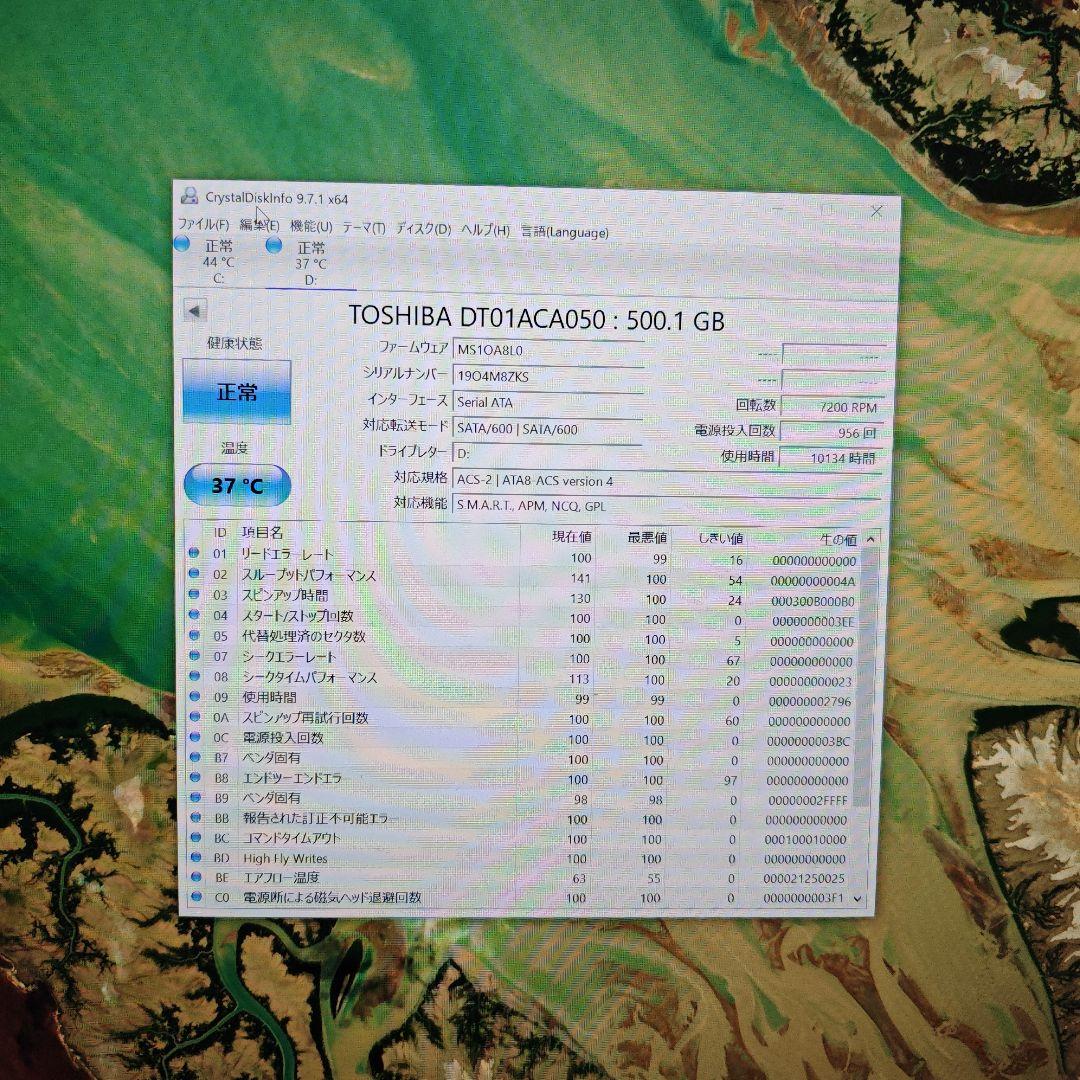This screenshot has width=1080, height=1080.
Task: Open the テーマ(T) theme menu
Action: pyautogui.click(x=363, y=228)
